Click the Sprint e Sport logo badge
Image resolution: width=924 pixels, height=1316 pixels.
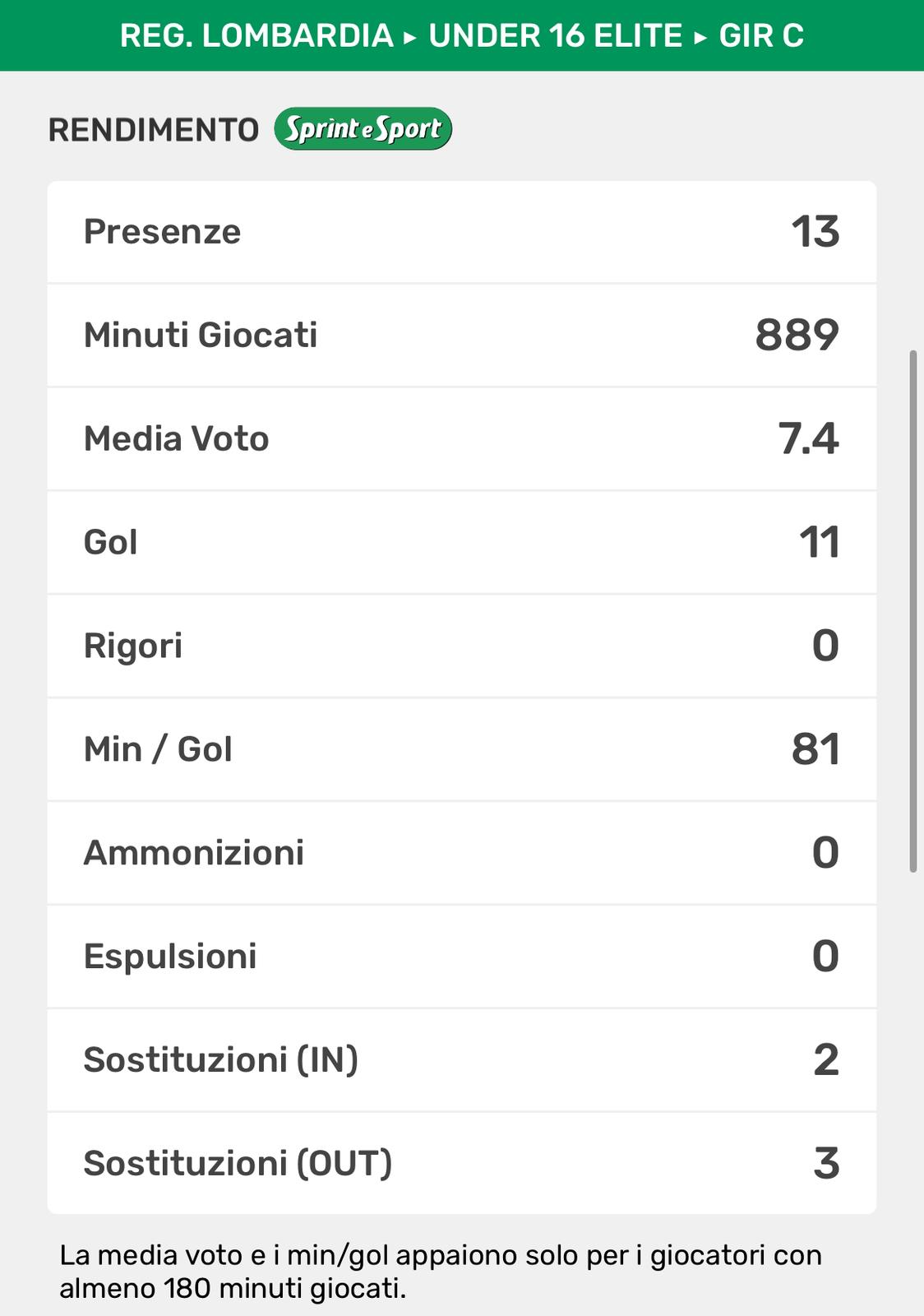[x=363, y=129]
